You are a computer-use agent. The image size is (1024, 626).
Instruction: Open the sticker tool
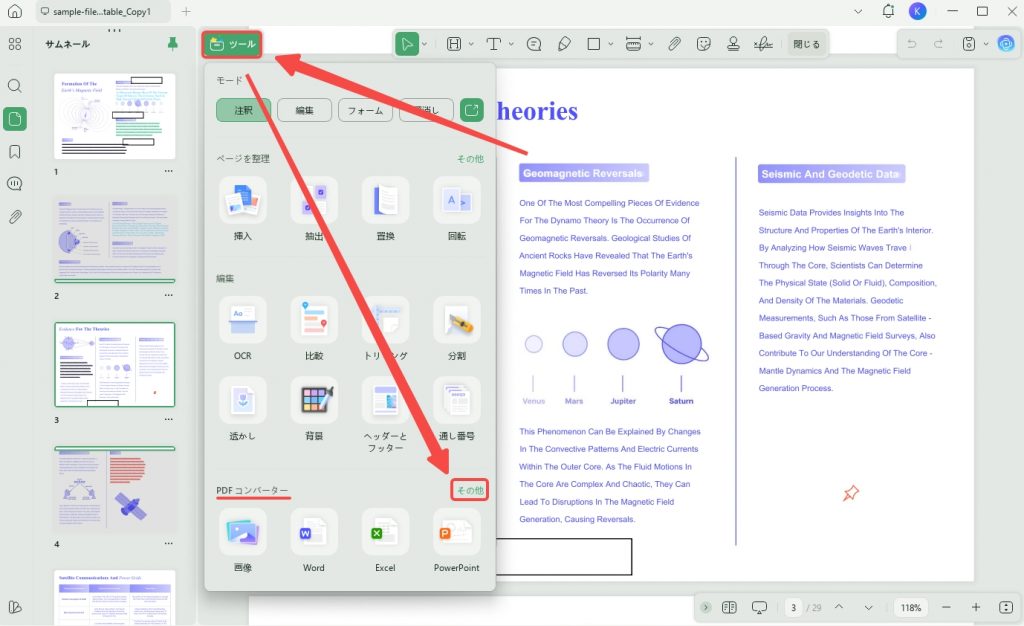(x=703, y=44)
